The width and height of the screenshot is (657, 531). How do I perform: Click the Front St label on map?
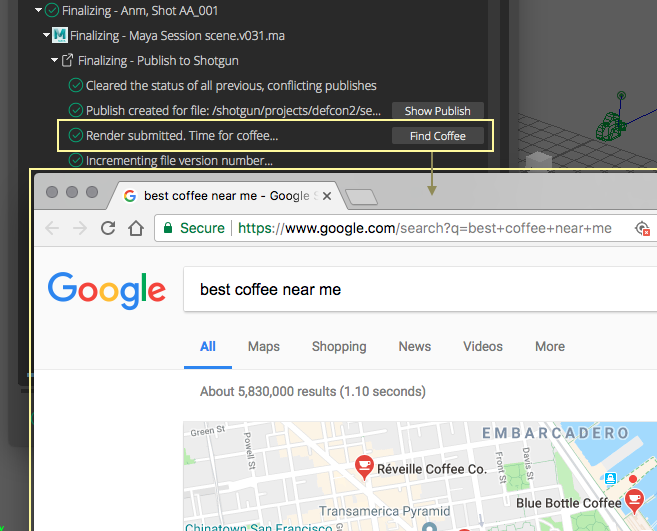tap(499, 467)
